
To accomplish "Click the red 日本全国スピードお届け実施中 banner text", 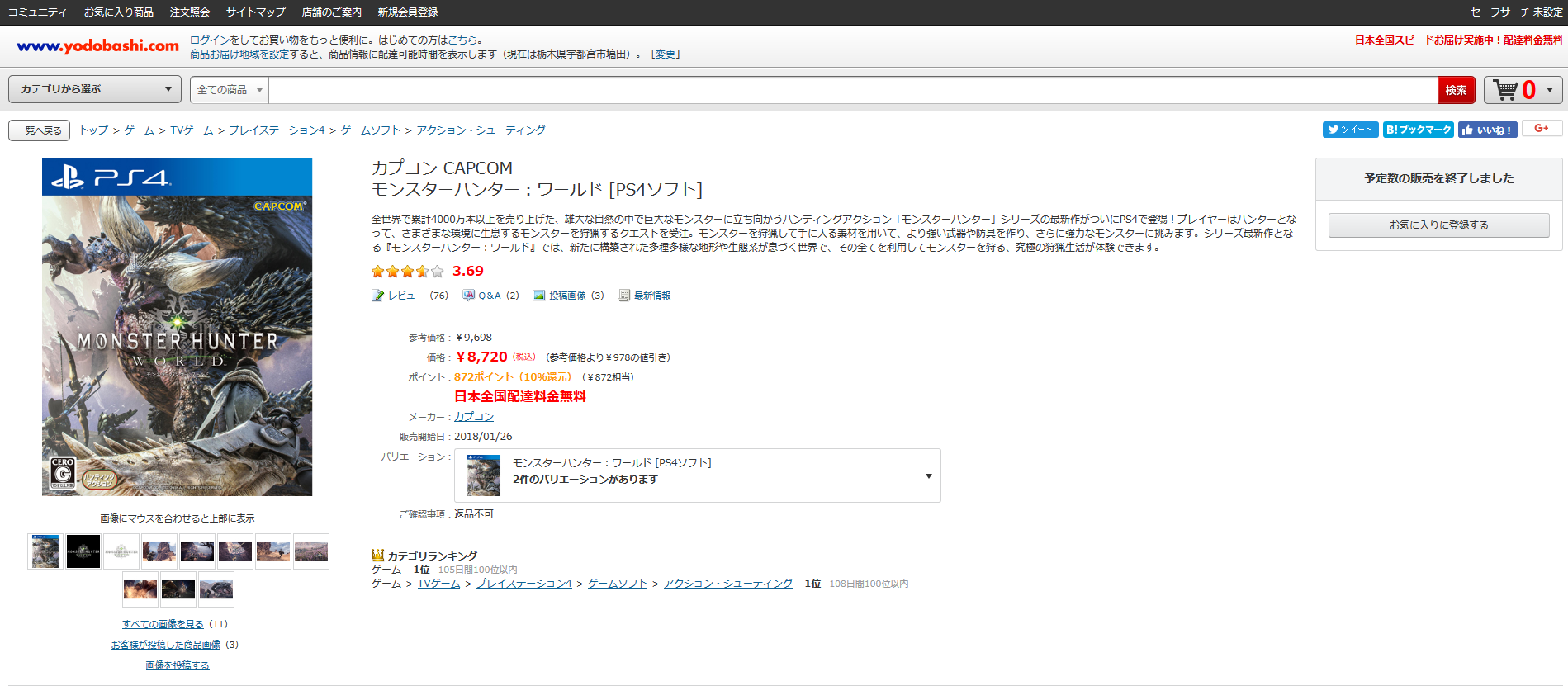I will [1458, 40].
